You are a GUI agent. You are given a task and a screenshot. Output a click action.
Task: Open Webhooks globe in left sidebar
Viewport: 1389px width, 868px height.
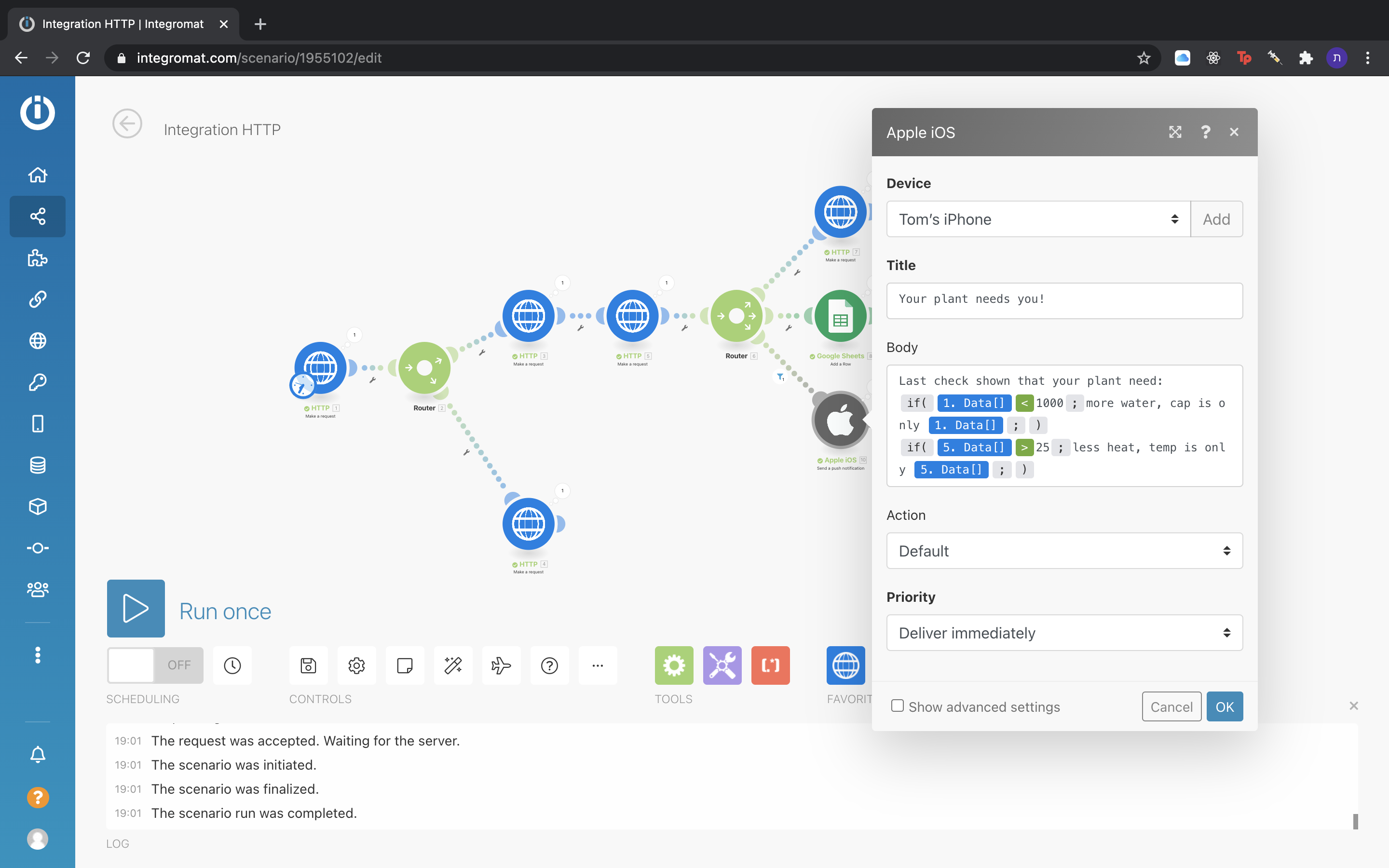point(37,340)
